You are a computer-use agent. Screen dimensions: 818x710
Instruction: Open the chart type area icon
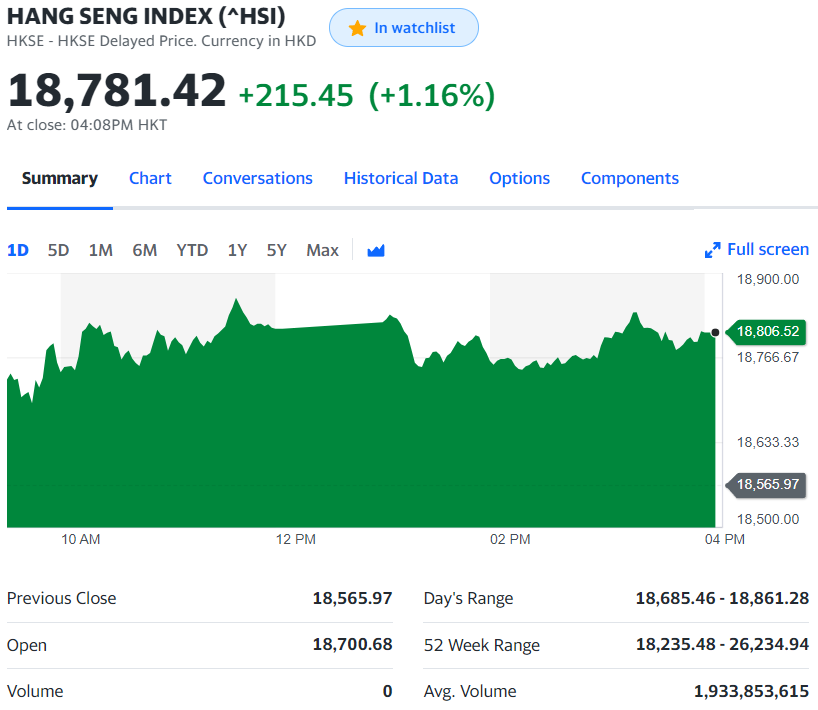tap(376, 251)
